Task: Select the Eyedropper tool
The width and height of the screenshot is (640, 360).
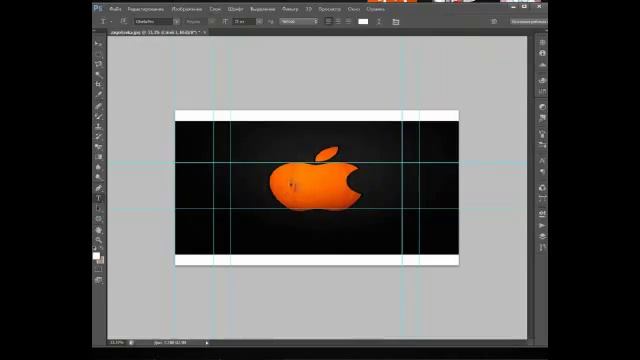Action: [x=98, y=94]
